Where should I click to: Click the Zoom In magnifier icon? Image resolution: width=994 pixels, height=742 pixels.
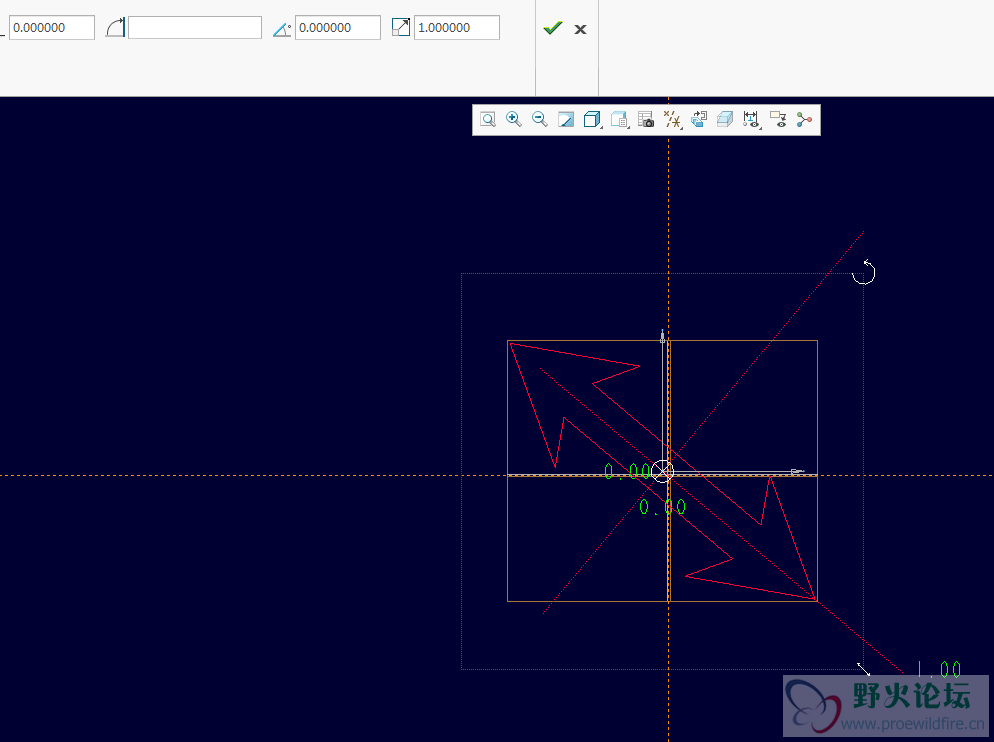tap(514, 120)
